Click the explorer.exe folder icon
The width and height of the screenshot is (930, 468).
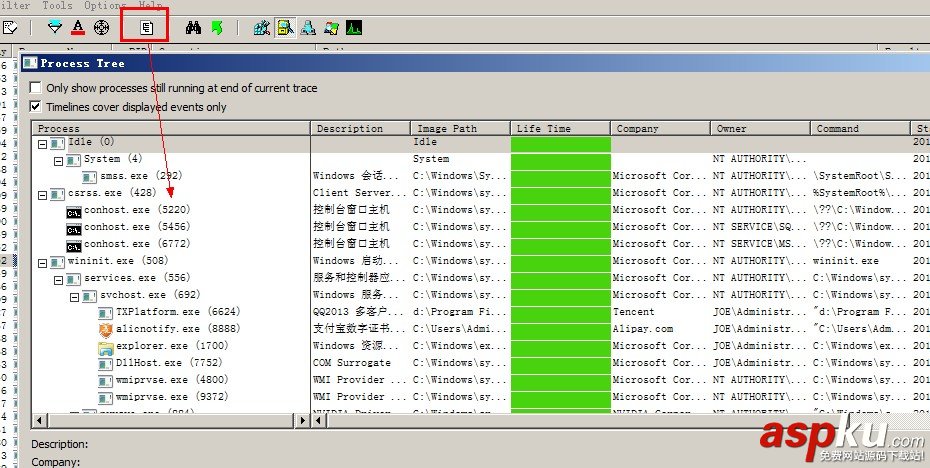(x=106, y=348)
